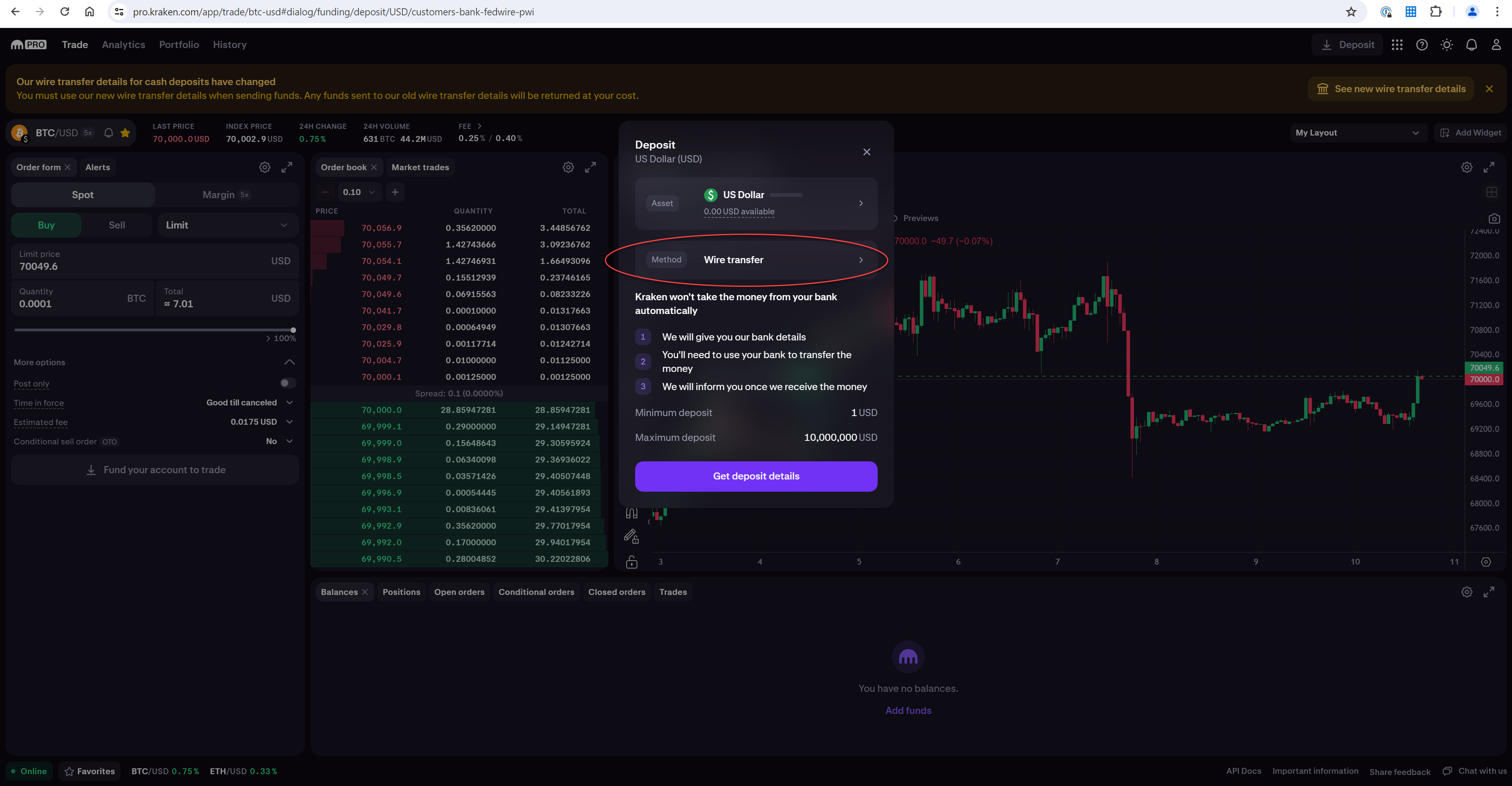
Task: Click the Get deposit details button
Action: [756, 476]
